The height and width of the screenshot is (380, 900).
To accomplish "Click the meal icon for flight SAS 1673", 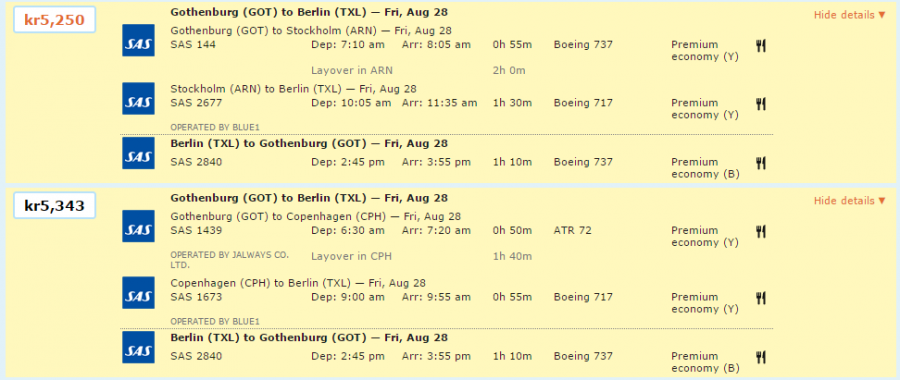I will [761, 298].
